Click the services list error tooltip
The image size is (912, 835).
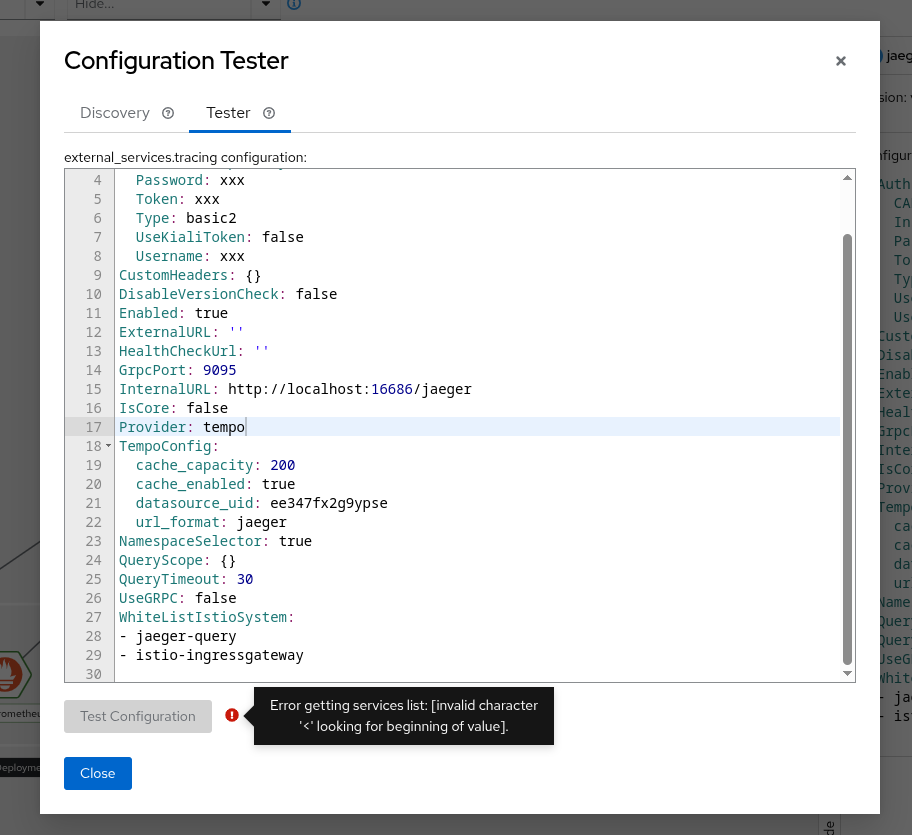pos(403,715)
